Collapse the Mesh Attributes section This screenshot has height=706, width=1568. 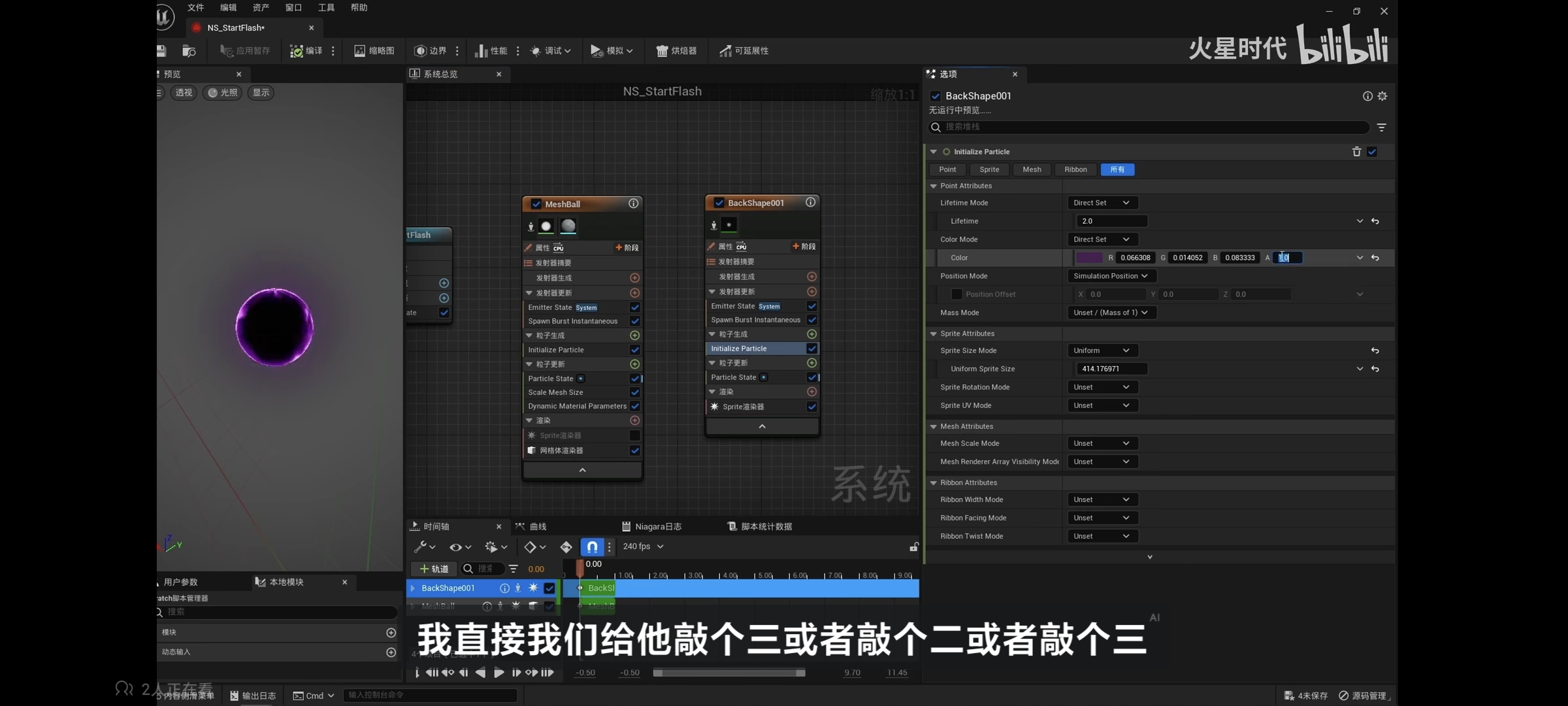934,426
